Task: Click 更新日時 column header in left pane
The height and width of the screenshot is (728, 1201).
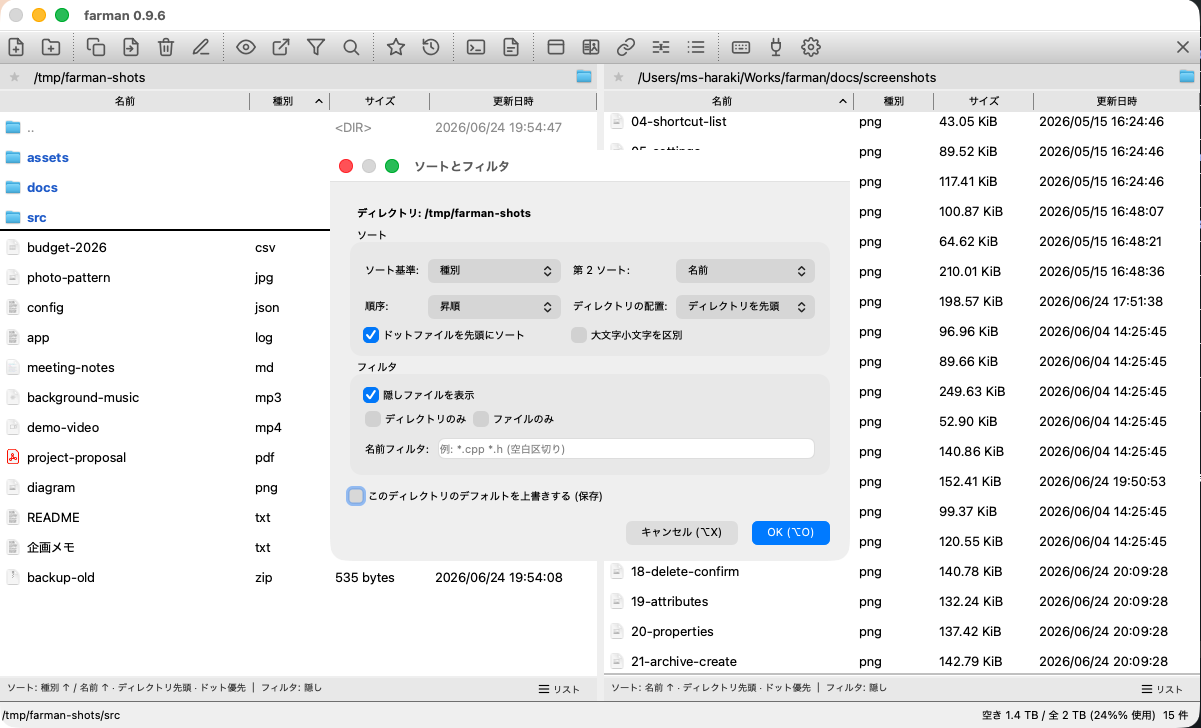Action: click(x=513, y=101)
